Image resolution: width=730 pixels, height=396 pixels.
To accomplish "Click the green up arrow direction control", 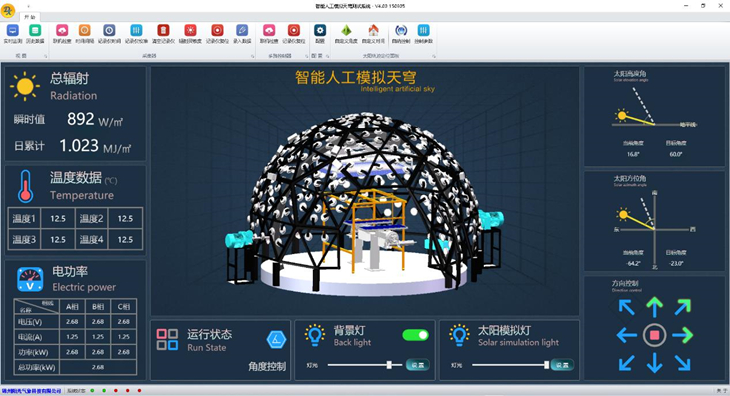I will coord(655,307).
